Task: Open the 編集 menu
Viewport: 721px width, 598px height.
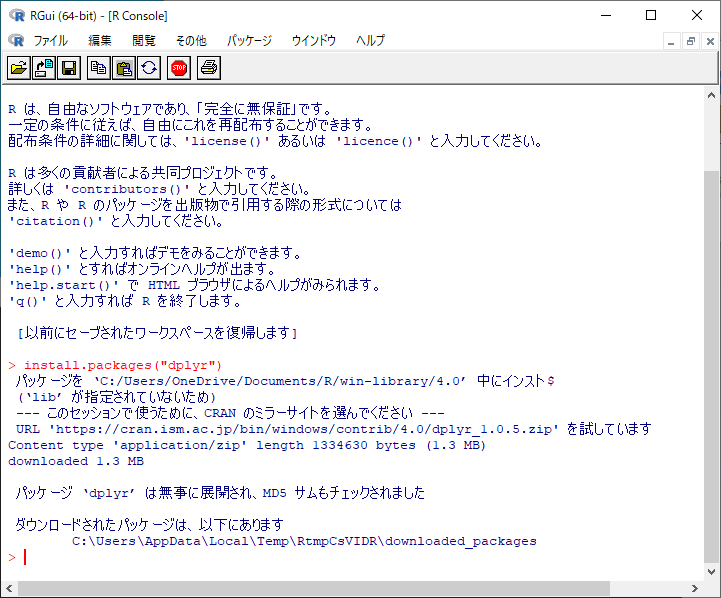Action: click(x=100, y=40)
